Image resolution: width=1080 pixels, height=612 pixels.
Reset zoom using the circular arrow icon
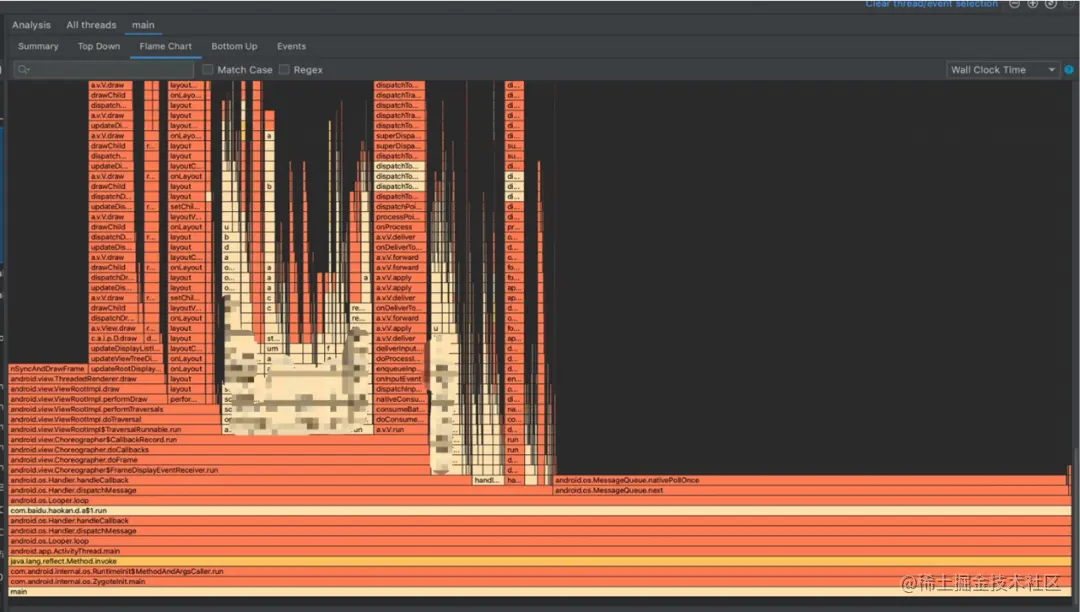pos(1050,3)
